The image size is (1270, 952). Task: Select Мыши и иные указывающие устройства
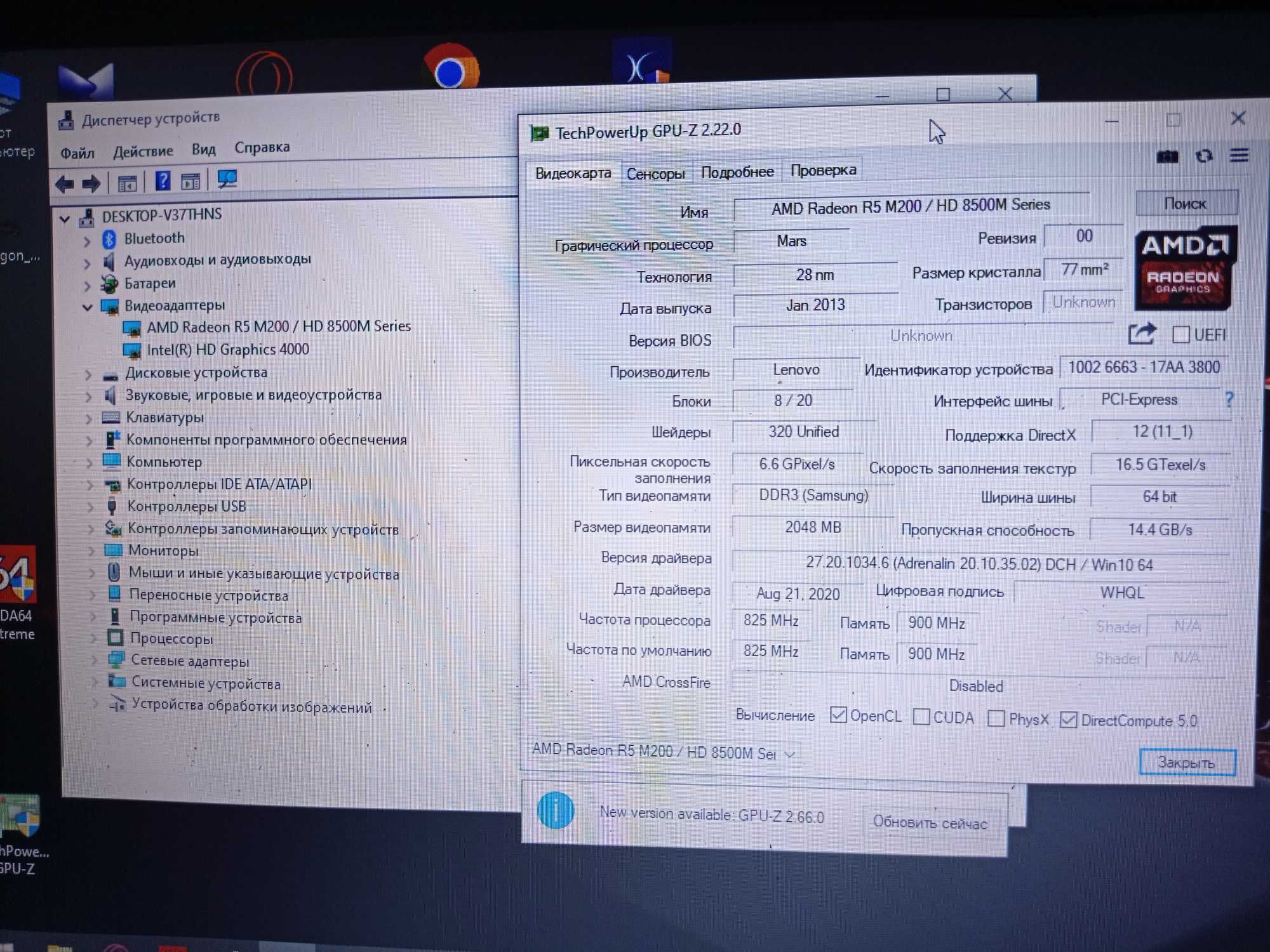[264, 574]
